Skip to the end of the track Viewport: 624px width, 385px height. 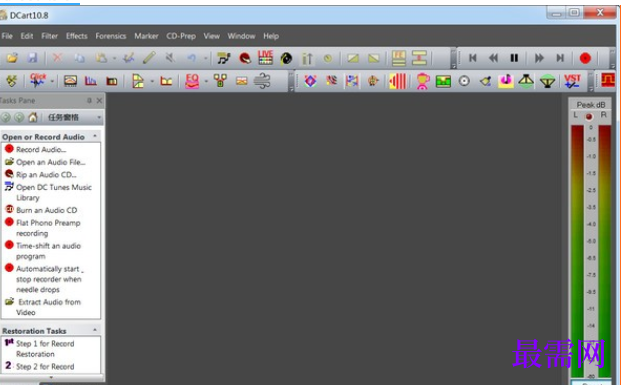pos(560,58)
